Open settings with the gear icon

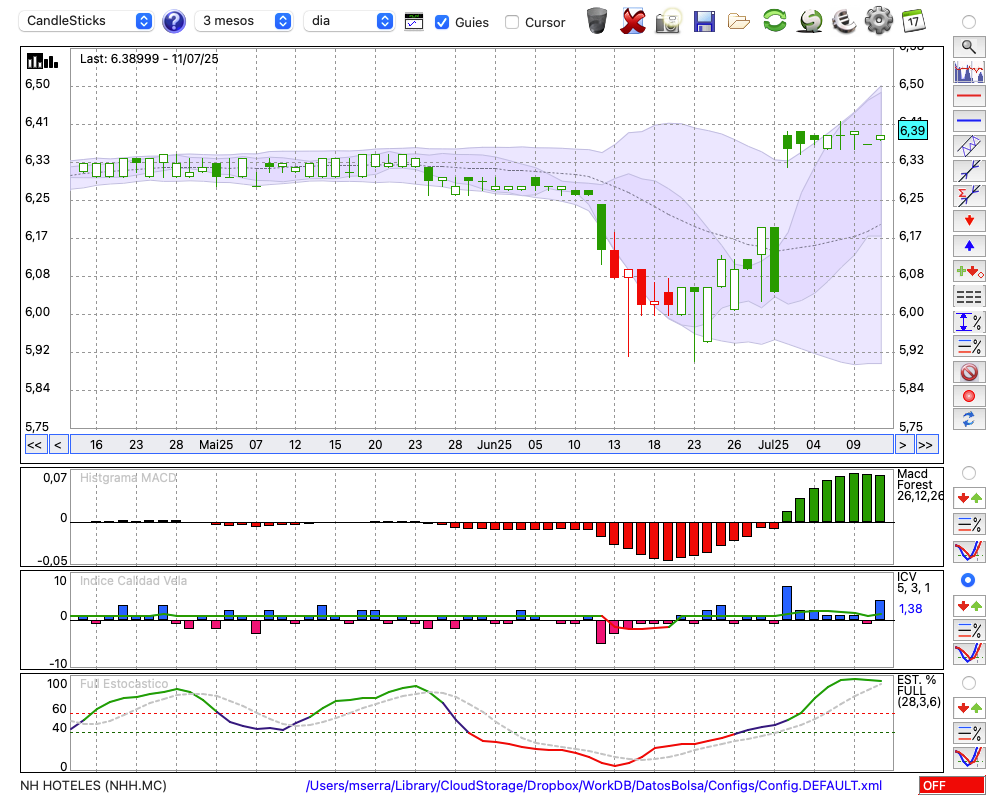point(879,21)
